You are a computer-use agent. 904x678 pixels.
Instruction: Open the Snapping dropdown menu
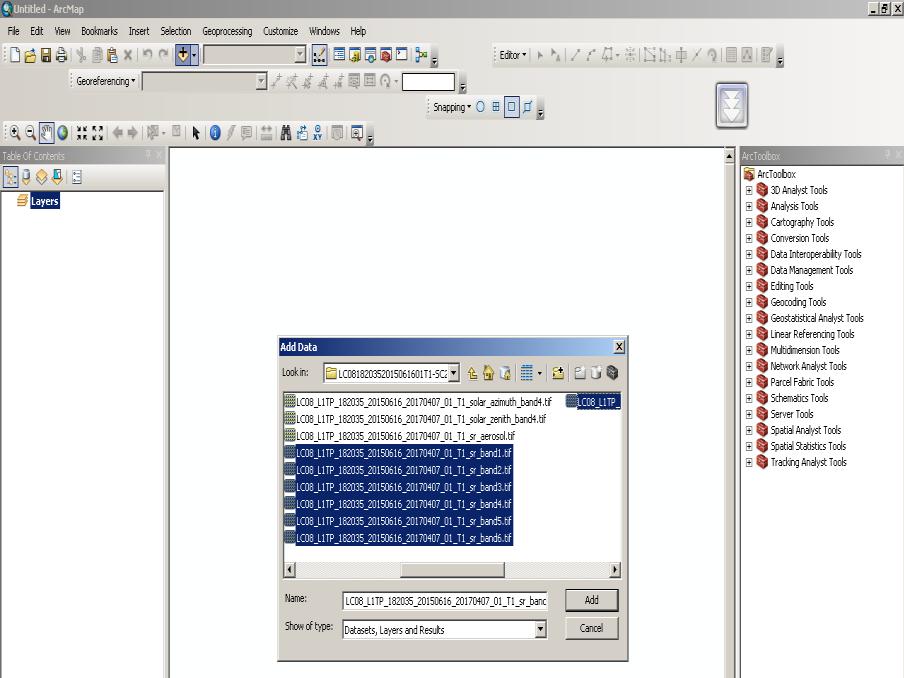click(x=452, y=107)
